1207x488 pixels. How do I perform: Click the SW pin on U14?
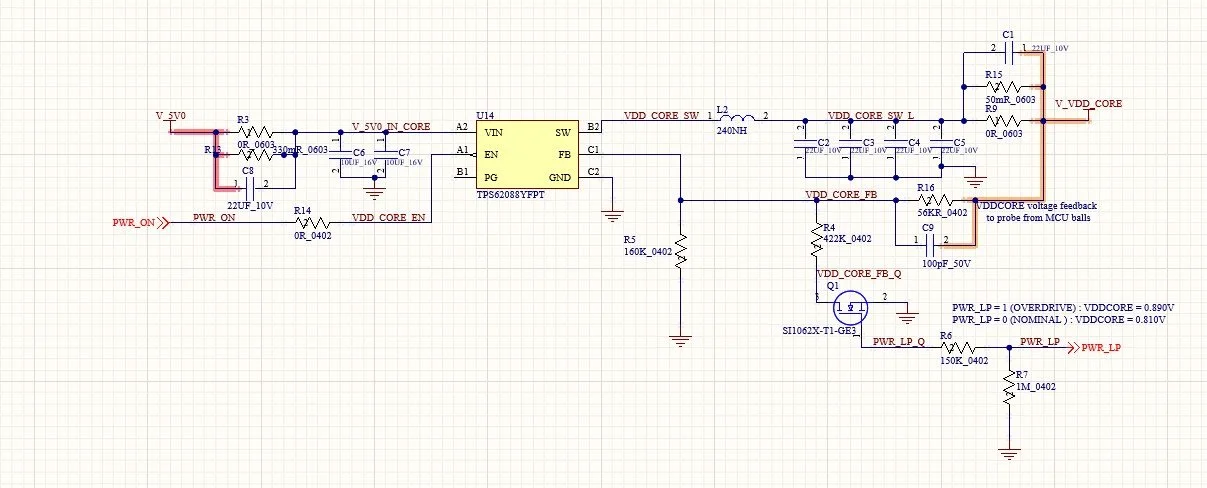562,133
